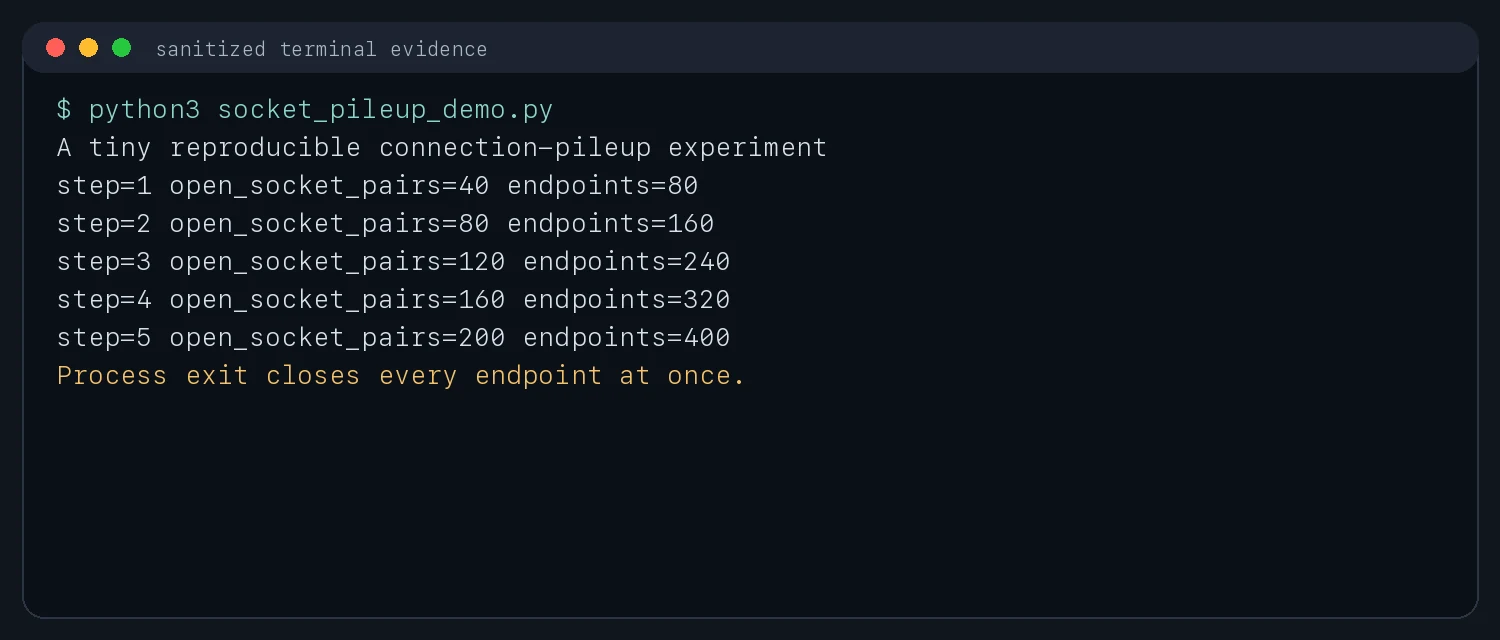Image resolution: width=1500 pixels, height=640 pixels.
Task: Click 'endpoints=320' value
Action: [627, 300]
